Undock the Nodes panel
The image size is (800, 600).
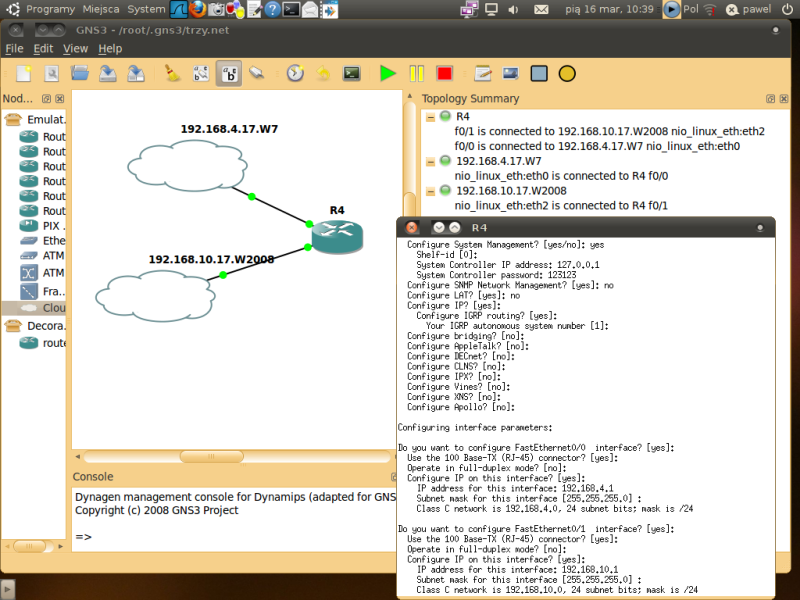[x=46, y=98]
